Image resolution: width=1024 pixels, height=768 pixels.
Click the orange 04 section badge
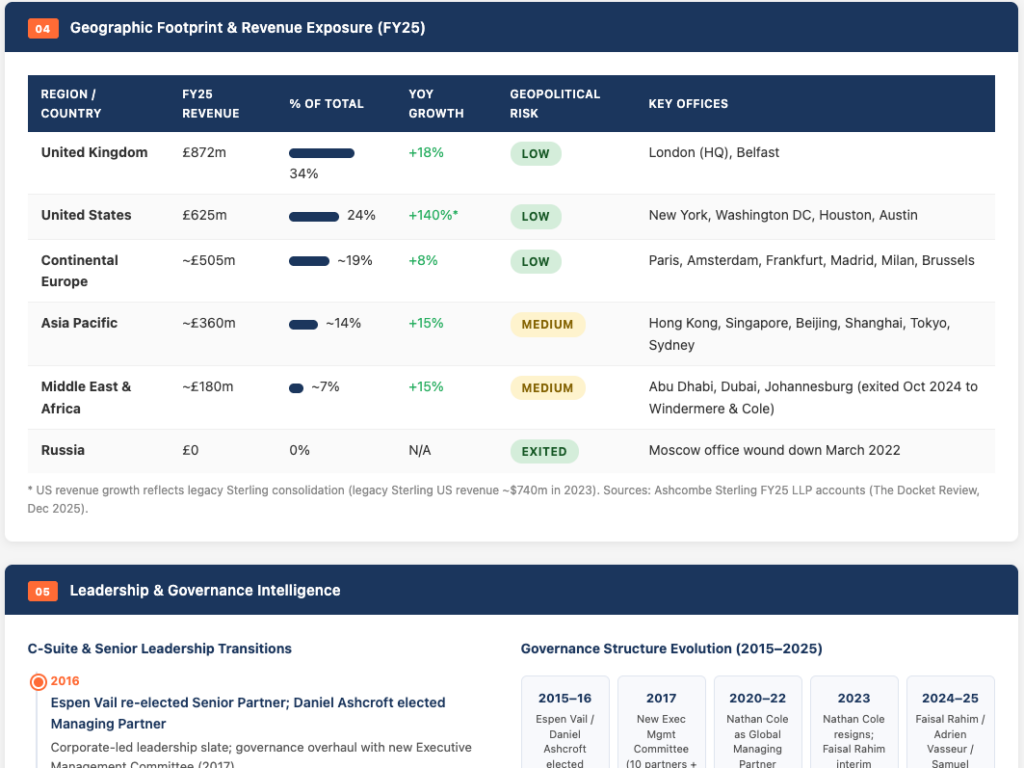(x=43, y=28)
